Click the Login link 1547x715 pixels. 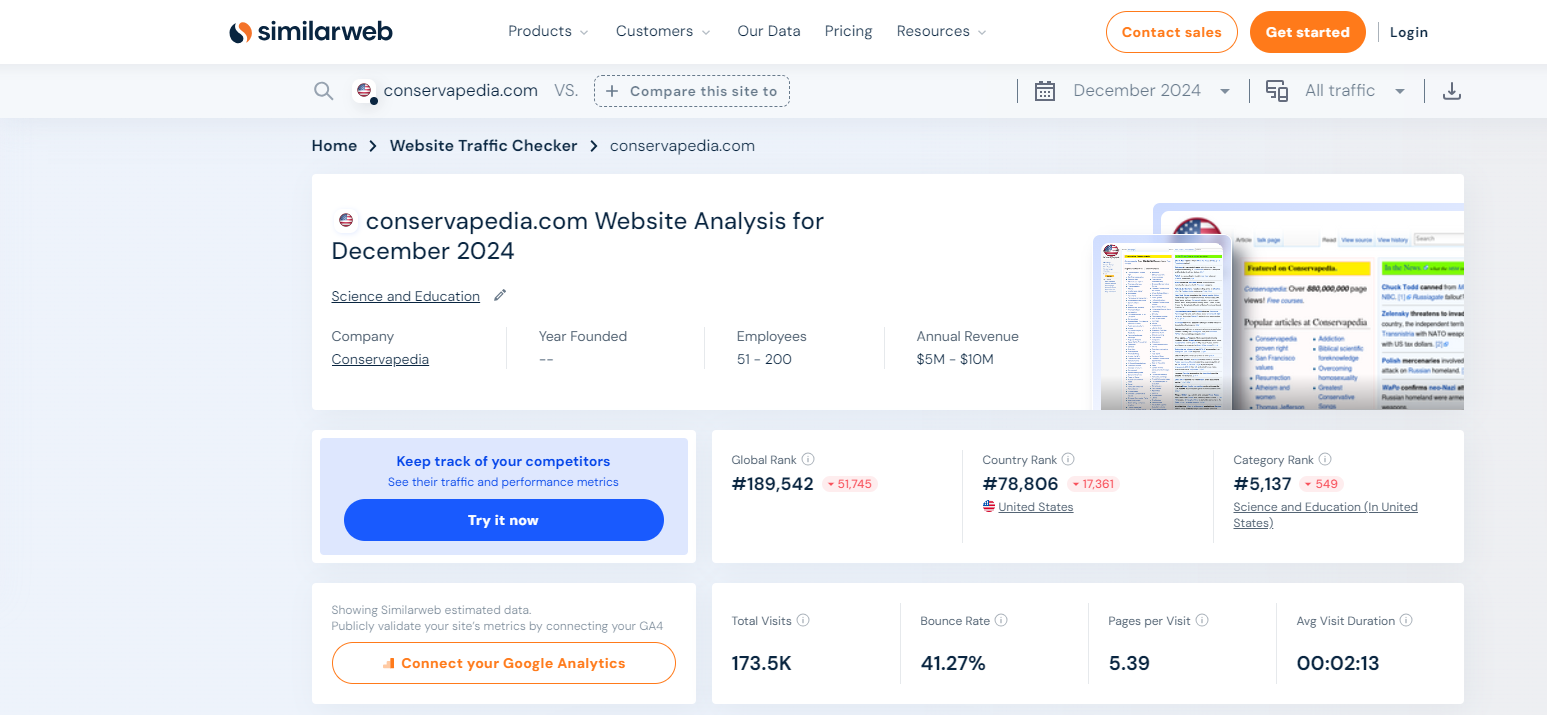(1409, 32)
